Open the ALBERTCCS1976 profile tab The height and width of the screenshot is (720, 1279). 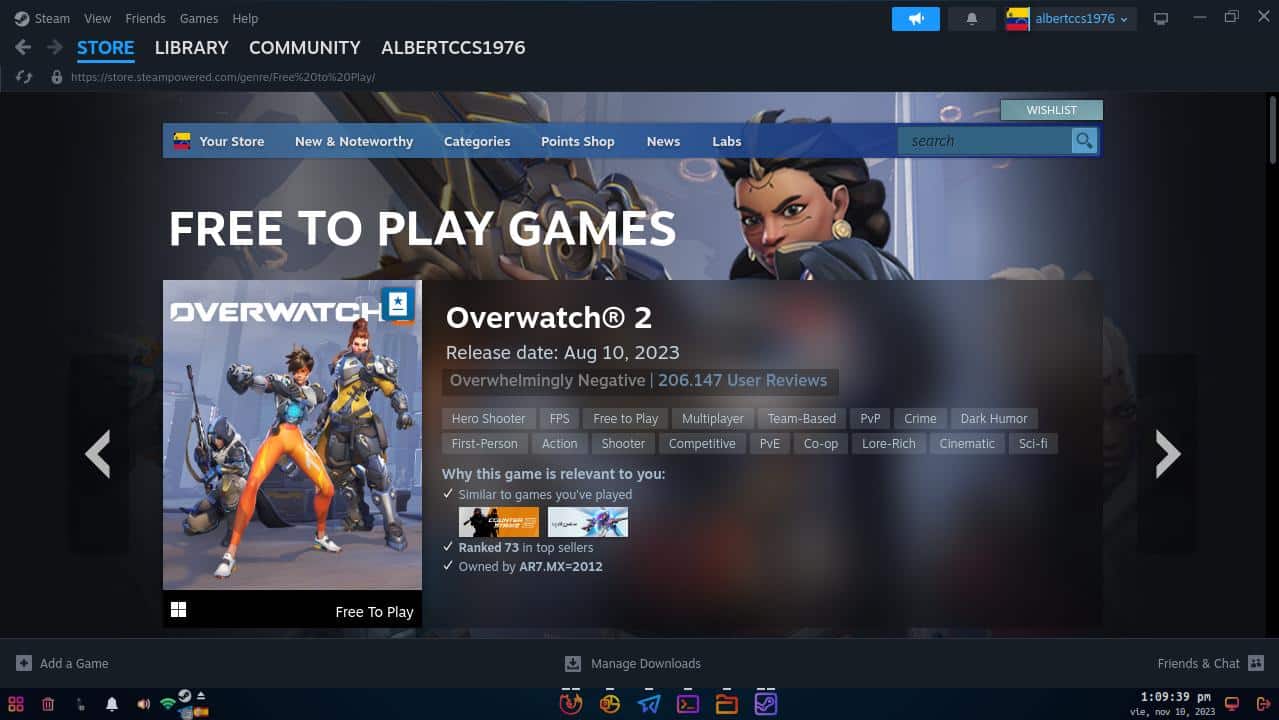coord(453,47)
